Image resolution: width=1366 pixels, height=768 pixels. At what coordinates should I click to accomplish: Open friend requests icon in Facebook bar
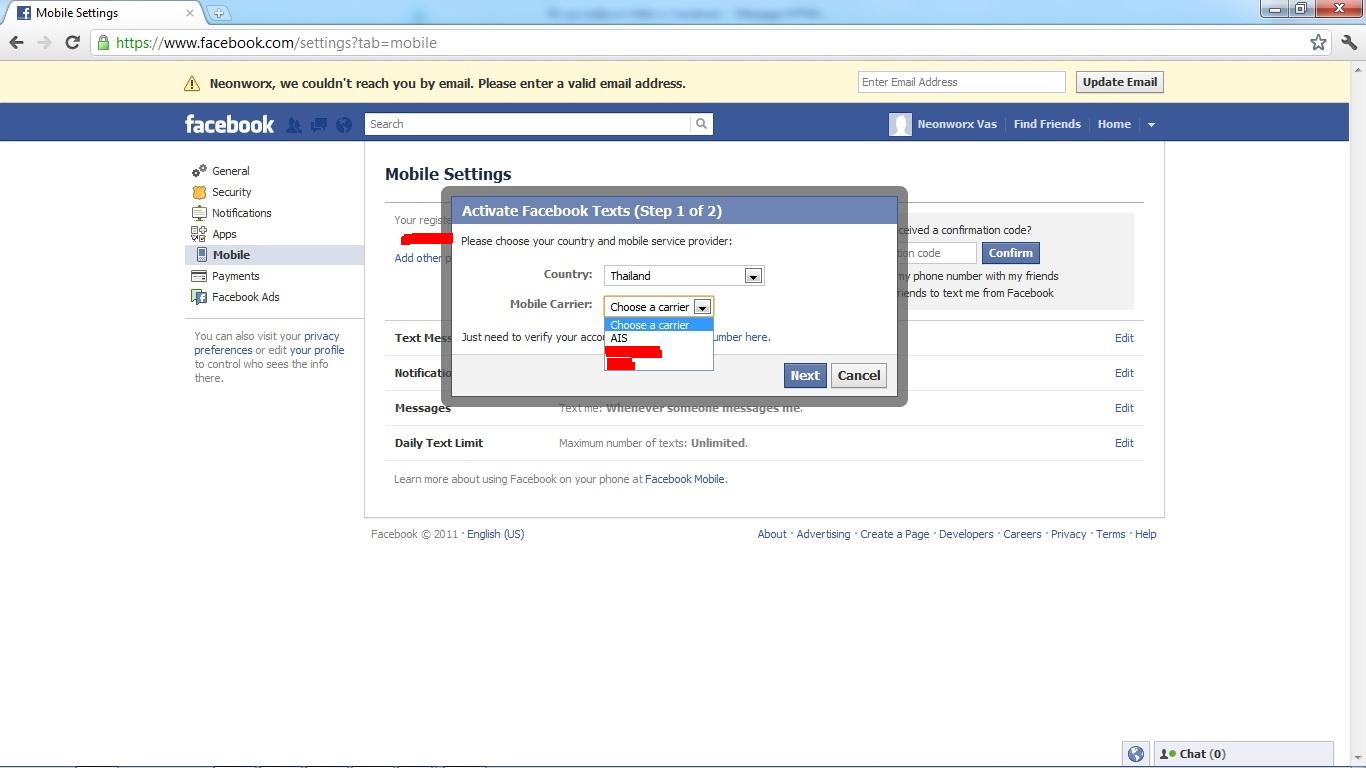[x=294, y=125]
